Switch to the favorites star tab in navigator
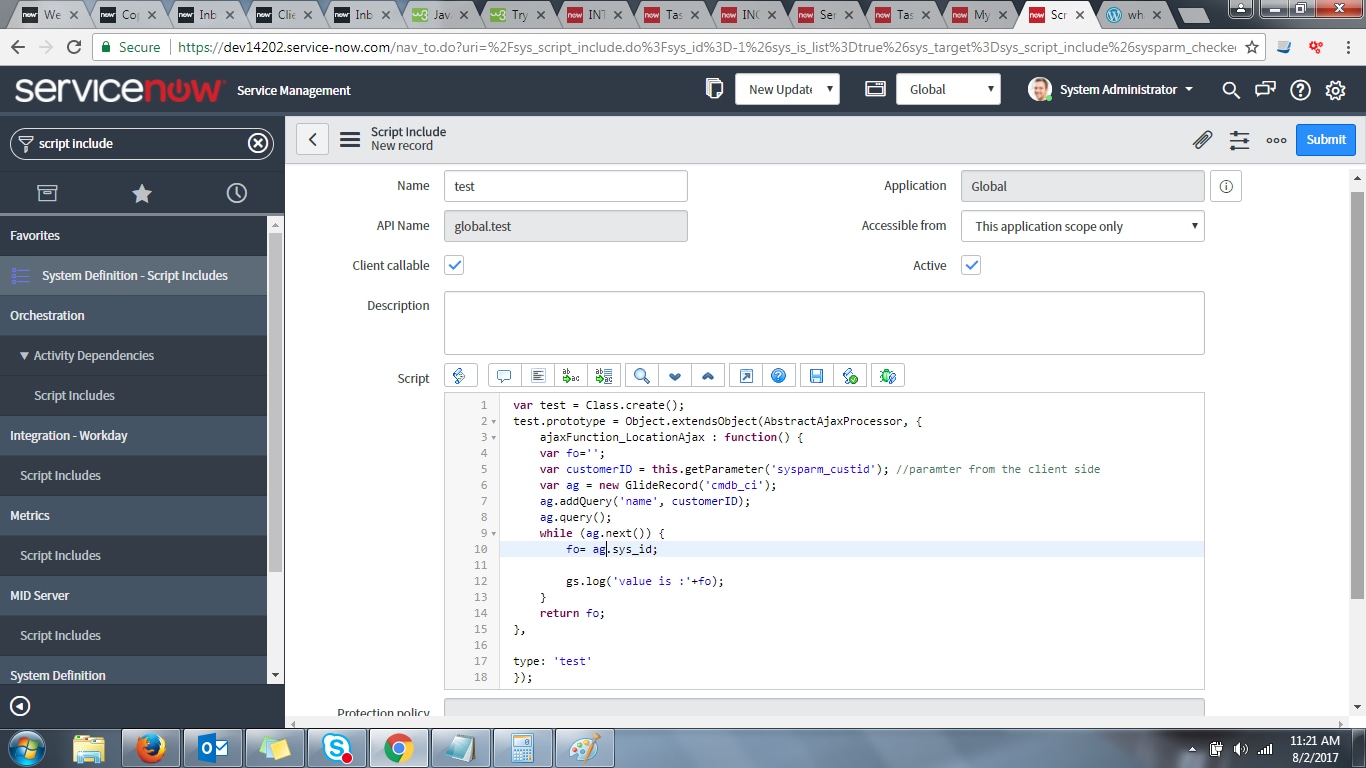Screen dimensions: 1366x768 tap(142, 193)
